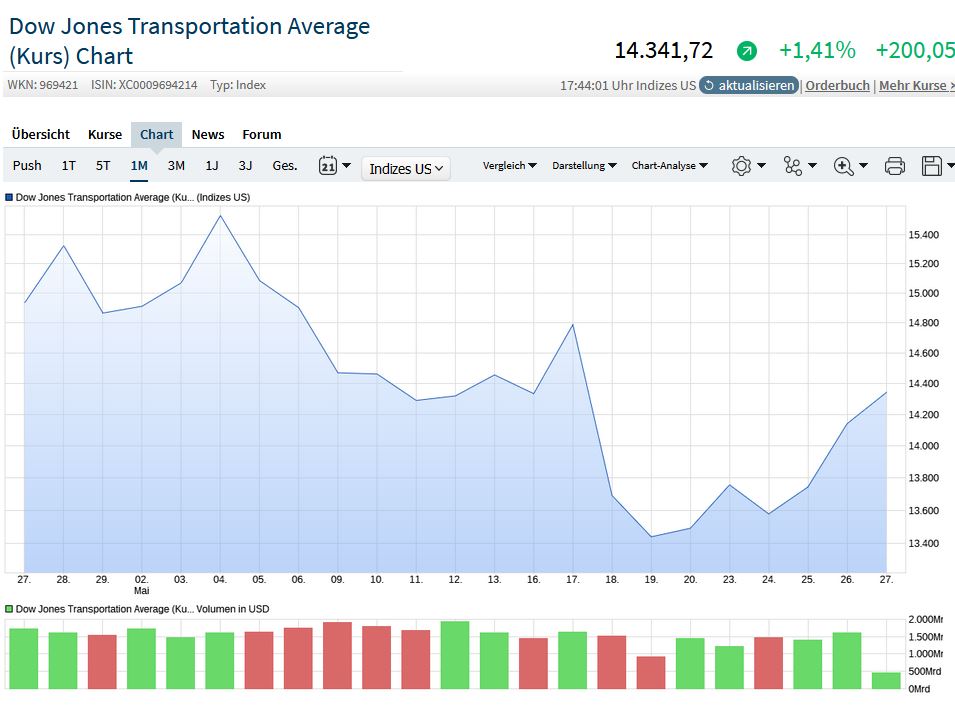Click the WKN: 969421 text

[43, 85]
